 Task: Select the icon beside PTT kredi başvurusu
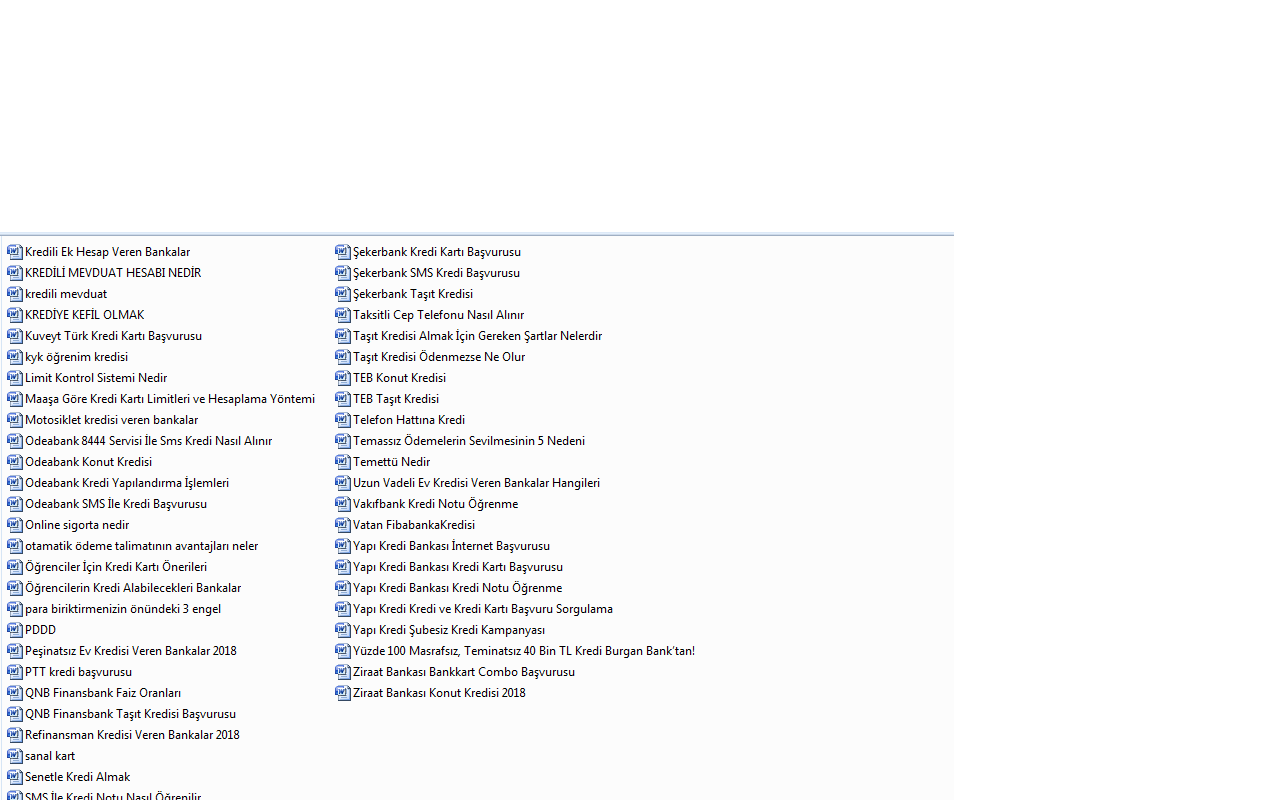15,672
